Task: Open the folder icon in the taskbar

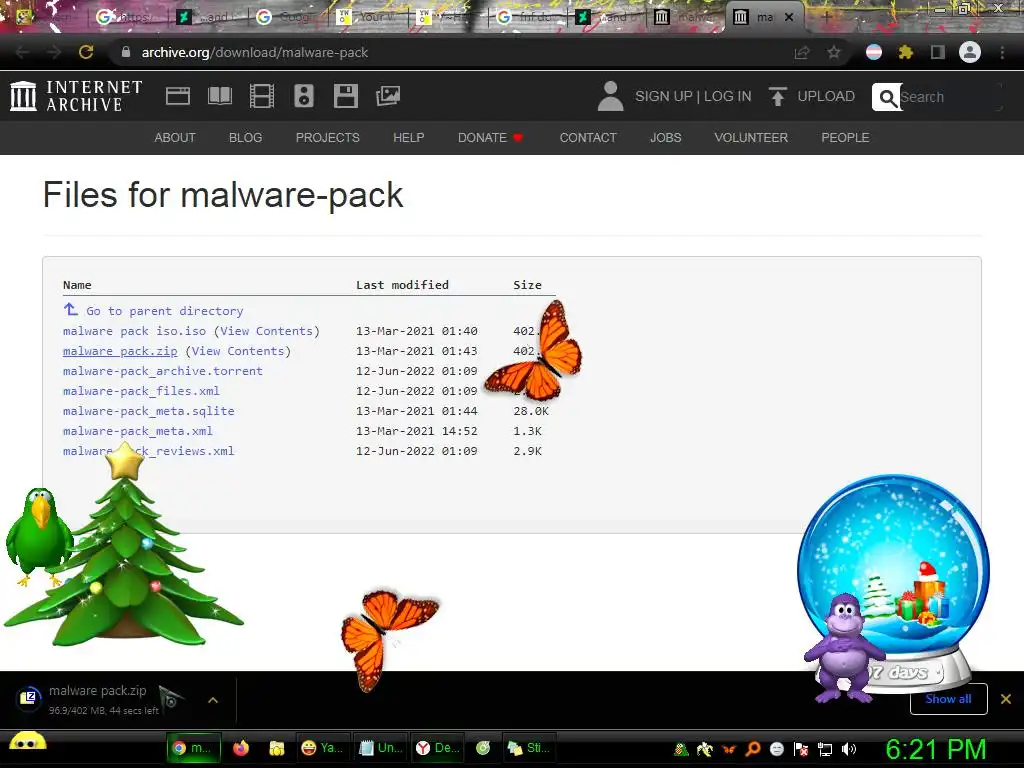Action: (x=277, y=748)
